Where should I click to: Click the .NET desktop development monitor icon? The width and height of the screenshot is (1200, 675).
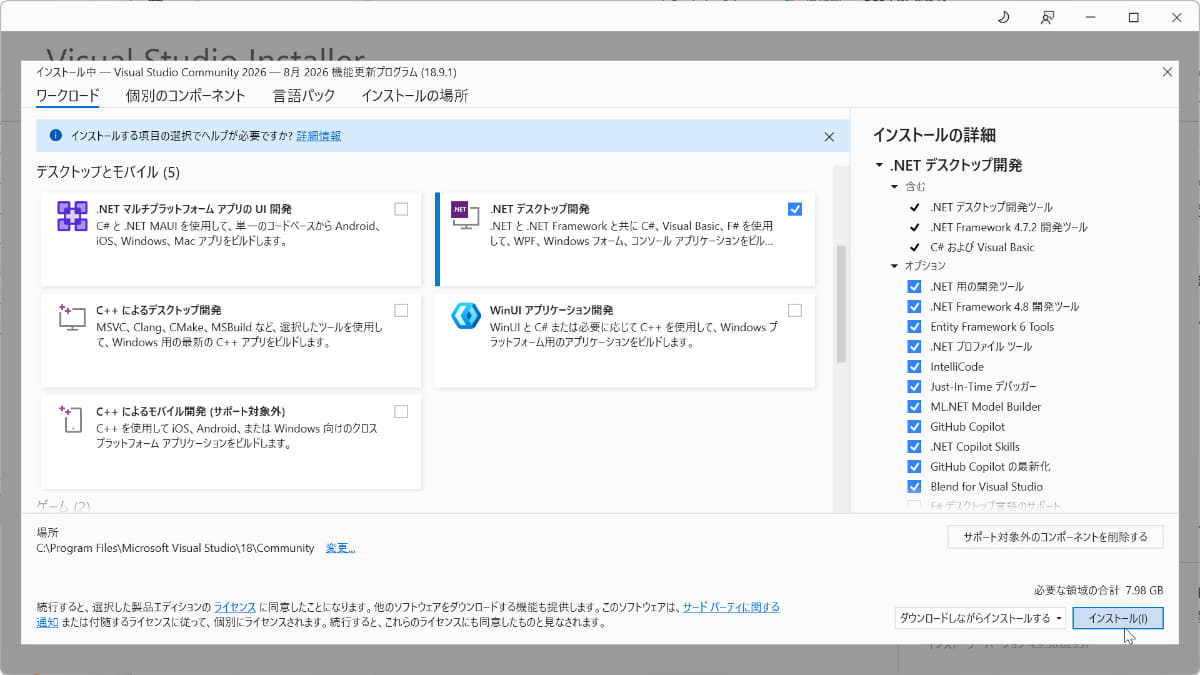coord(465,215)
